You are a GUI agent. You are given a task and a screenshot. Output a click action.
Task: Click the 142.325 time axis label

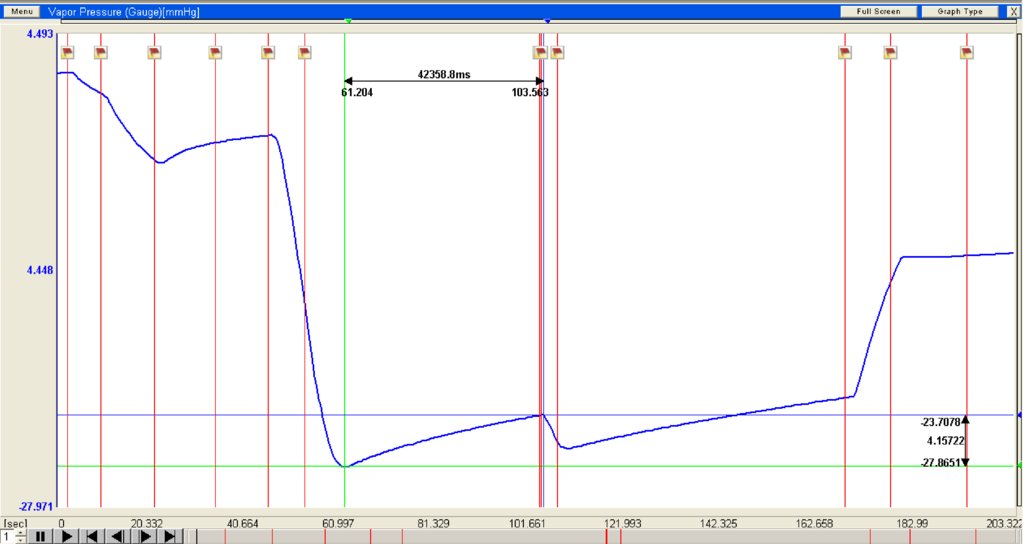[x=719, y=524]
